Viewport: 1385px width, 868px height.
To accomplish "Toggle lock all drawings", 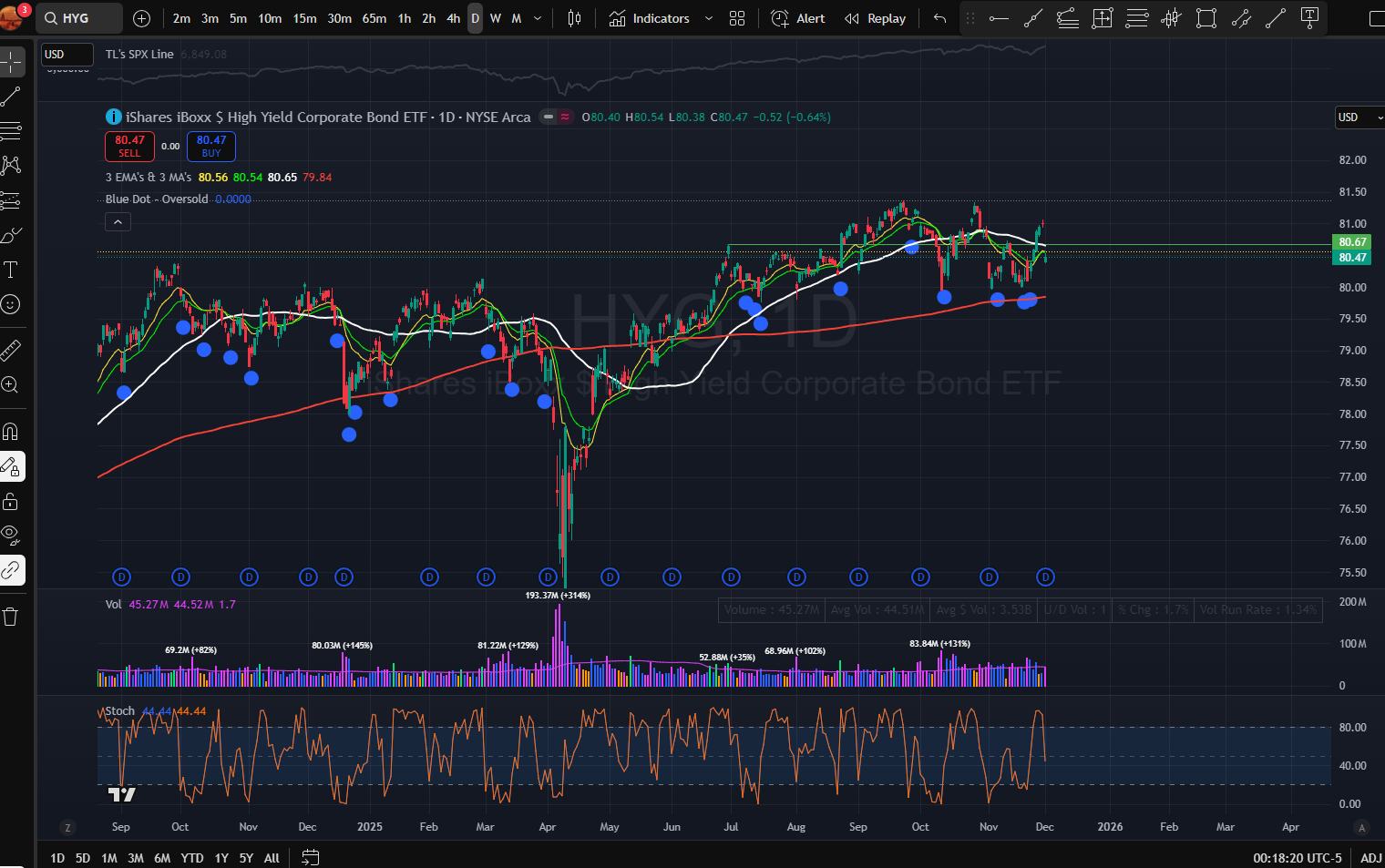I will [x=11, y=501].
